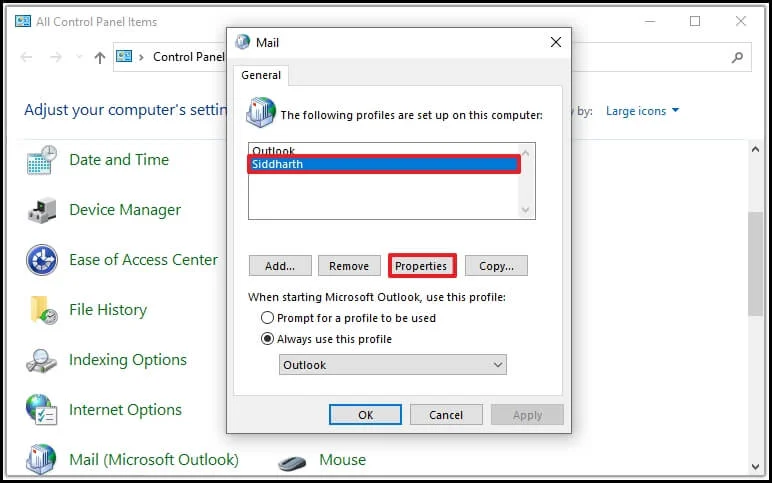Click the Control Panel breadcrumb text
Viewport: 772px width, 483px height.
click(x=189, y=57)
